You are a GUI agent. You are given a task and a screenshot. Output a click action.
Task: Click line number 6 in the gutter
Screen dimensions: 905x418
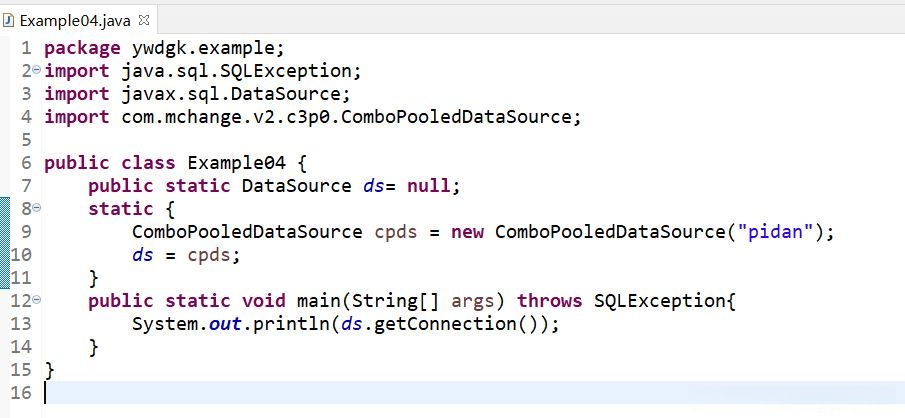click(x=25, y=163)
